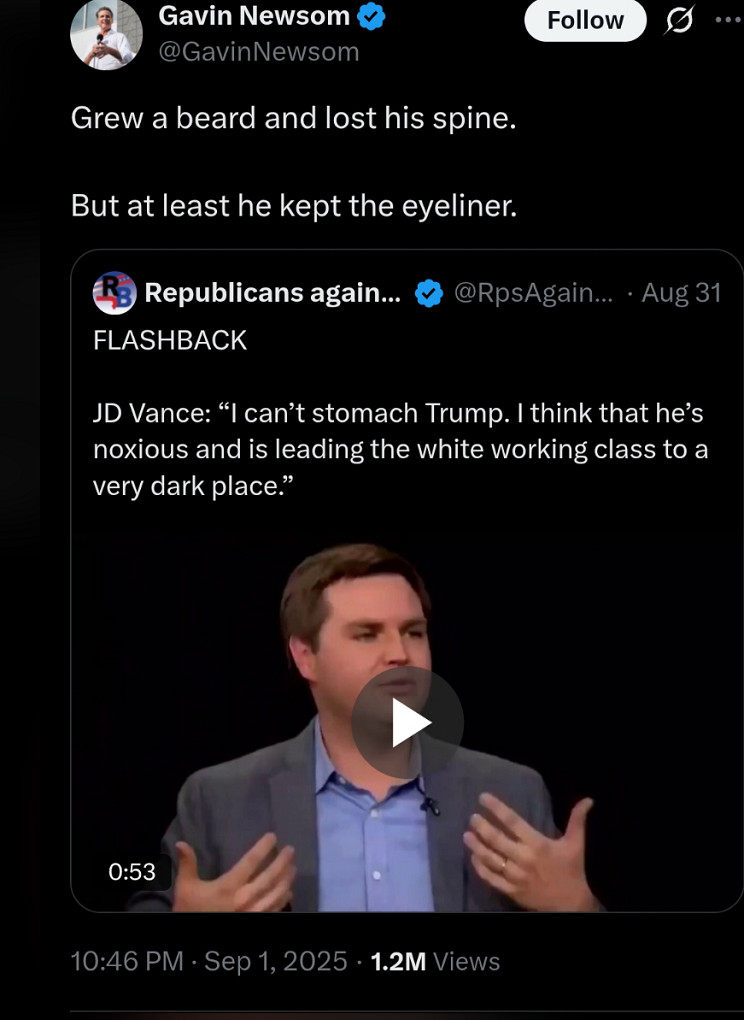Click the quoted account's blue verified badge
Viewport: 744px width, 1020px height.
pyautogui.click(x=429, y=293)
